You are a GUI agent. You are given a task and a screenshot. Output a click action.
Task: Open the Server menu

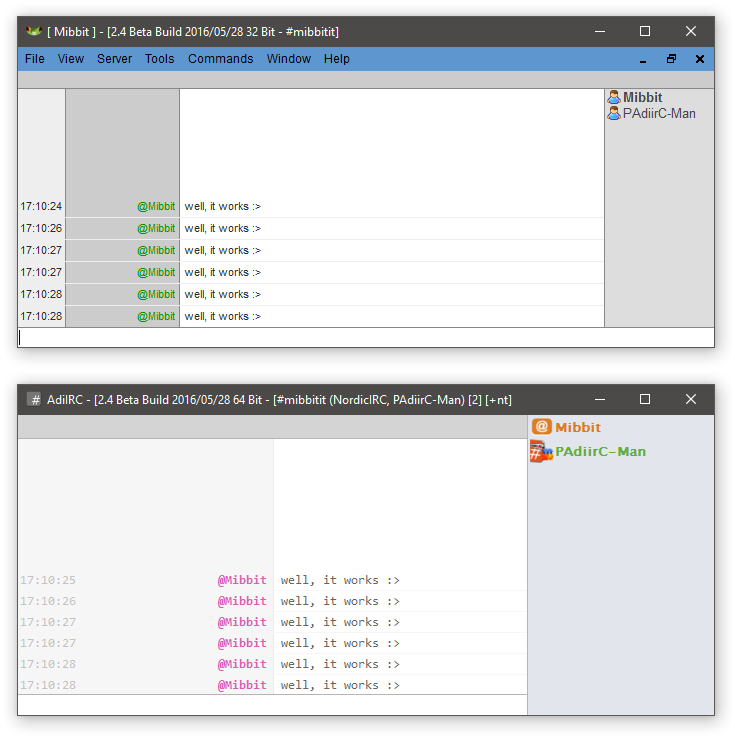115,59
